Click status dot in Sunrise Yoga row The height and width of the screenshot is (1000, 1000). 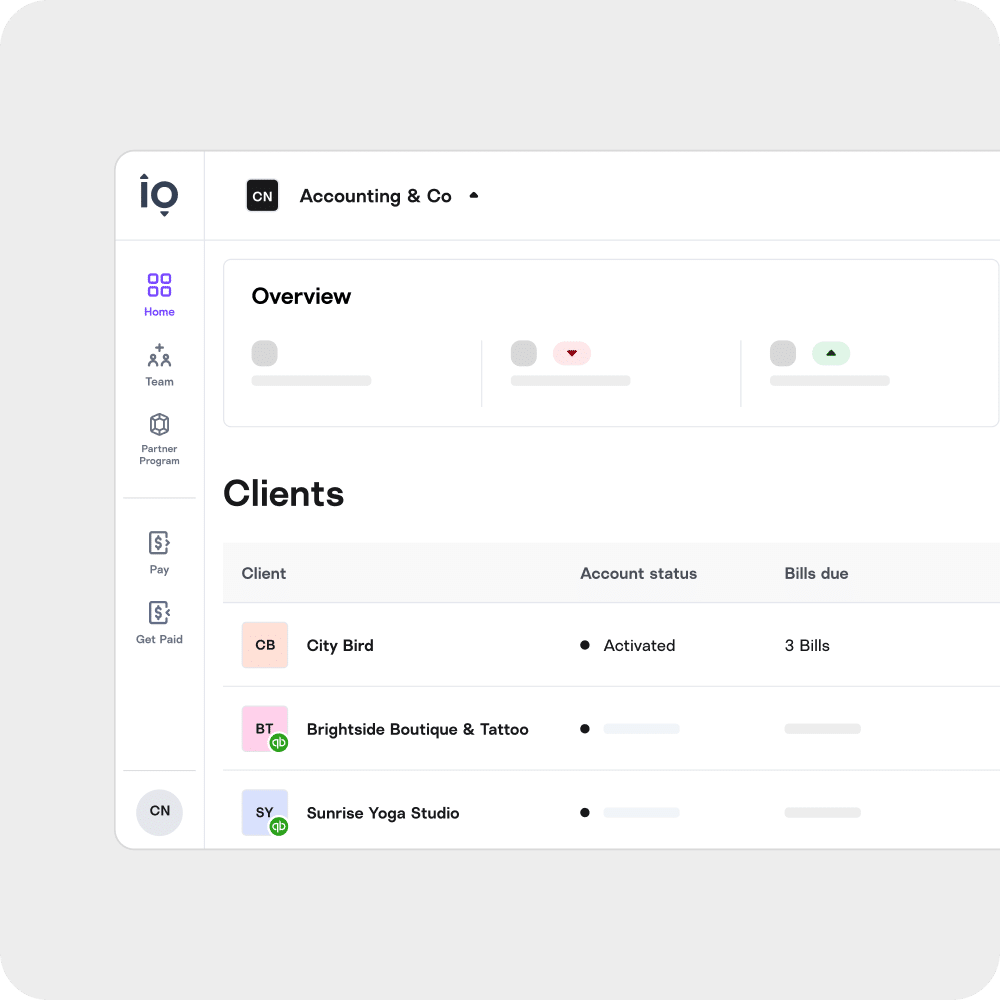[585, 812]
